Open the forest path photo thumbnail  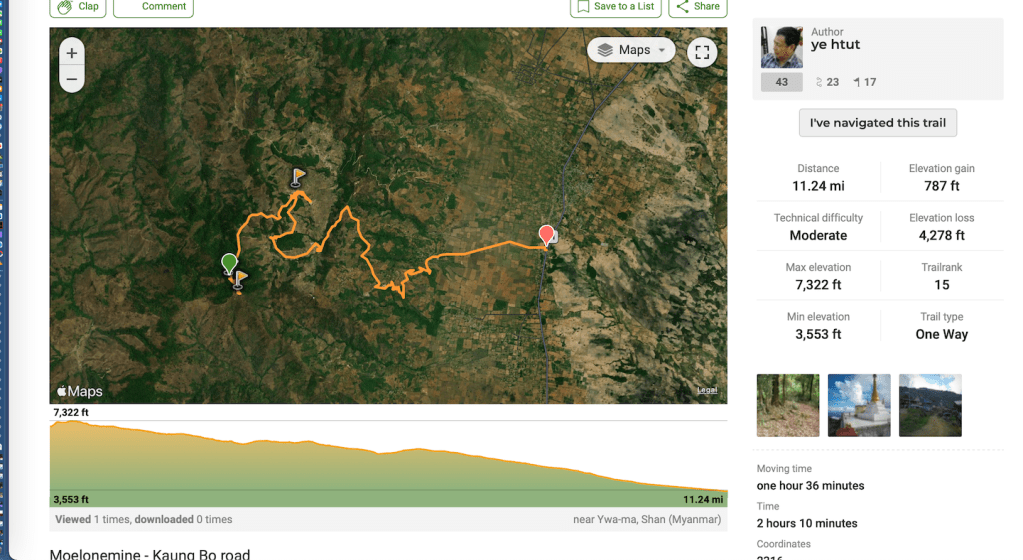pos(788,405)
